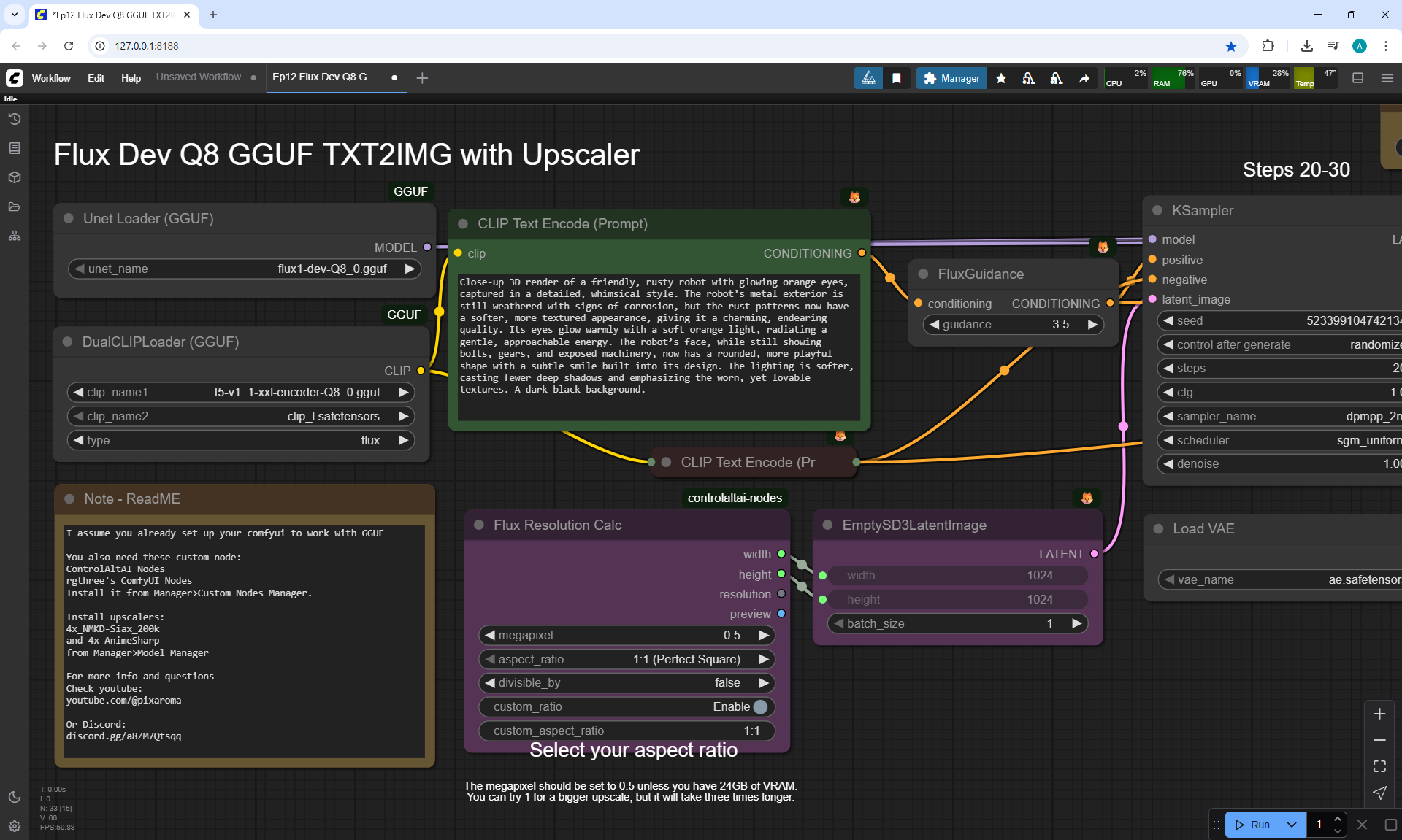Toggle collapse dot on FluxGuidance node

(923, 274)
